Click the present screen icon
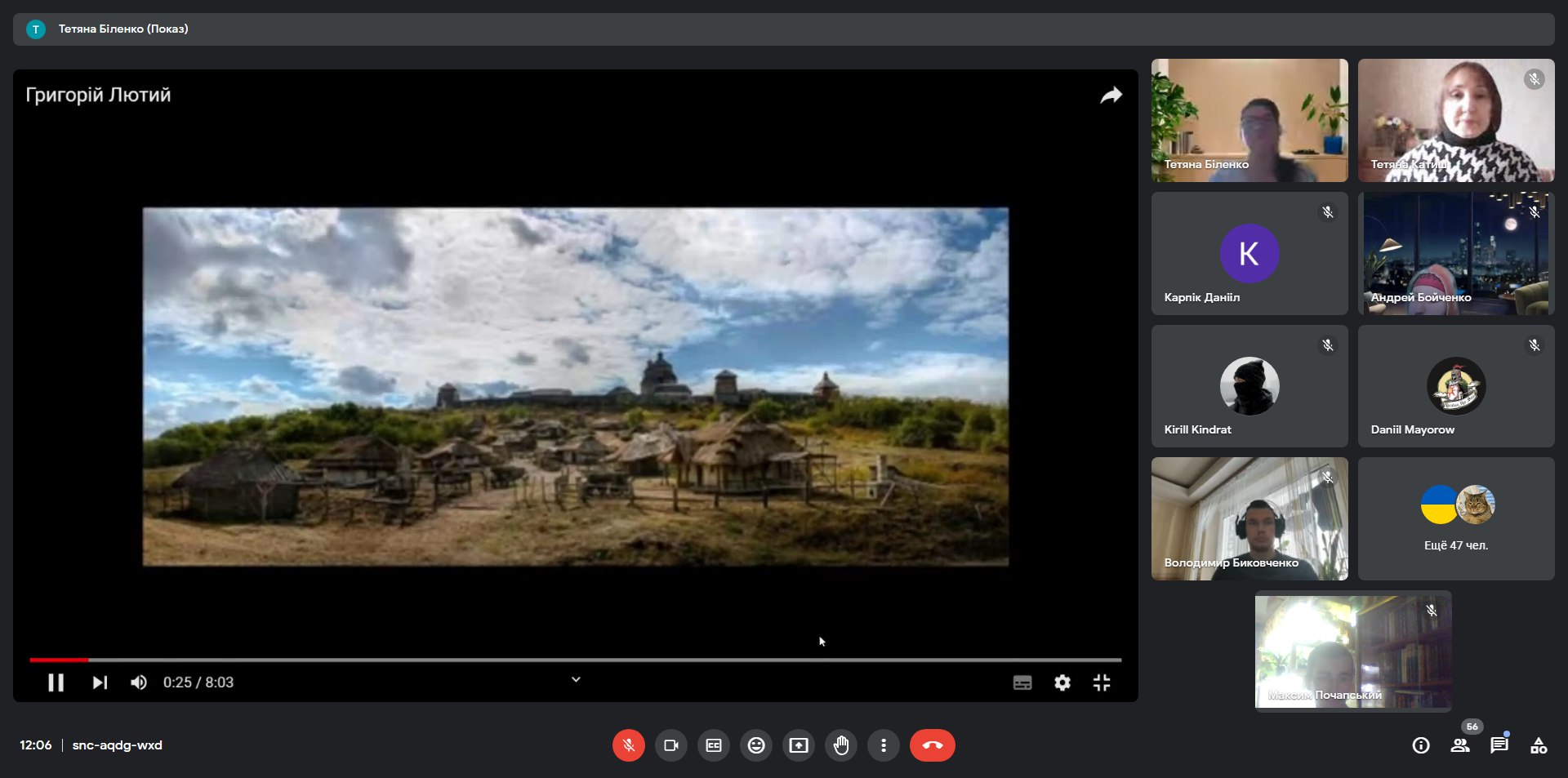Screen dimensions: 1568x778 (x=799, y=745)
